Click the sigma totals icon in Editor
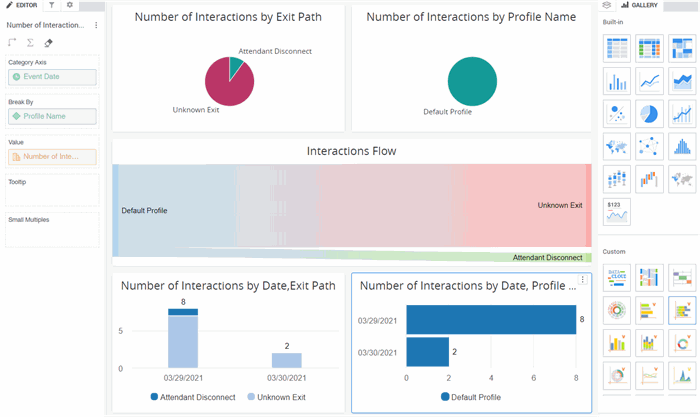The image size is (700, 417). pyautogui.click(x=30, y=43)
